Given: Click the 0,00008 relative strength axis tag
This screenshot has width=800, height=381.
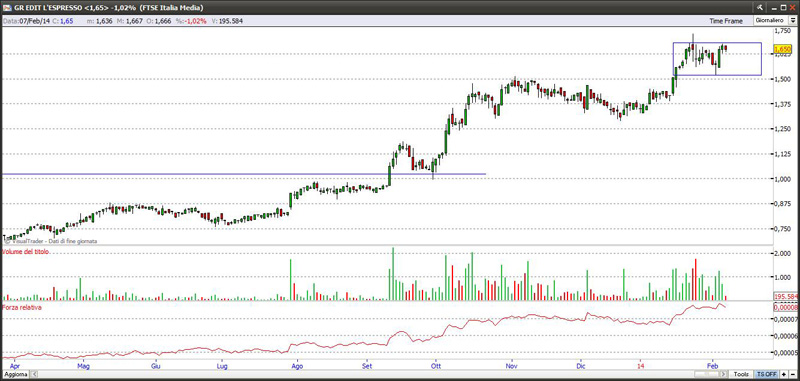Looking at the screenshot, I should click(786, 308).
